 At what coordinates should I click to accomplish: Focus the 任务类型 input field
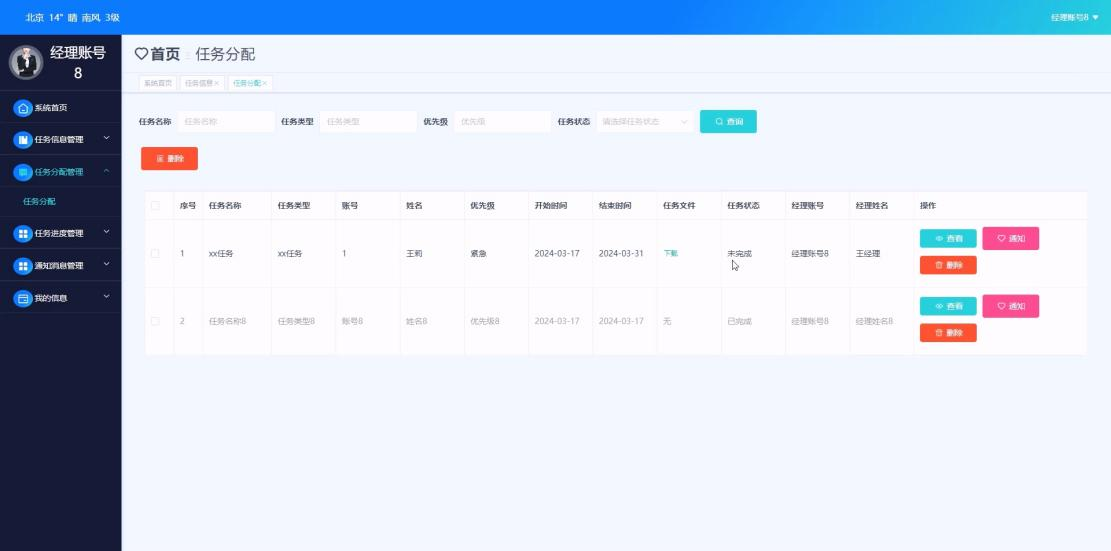coord(368,122)
